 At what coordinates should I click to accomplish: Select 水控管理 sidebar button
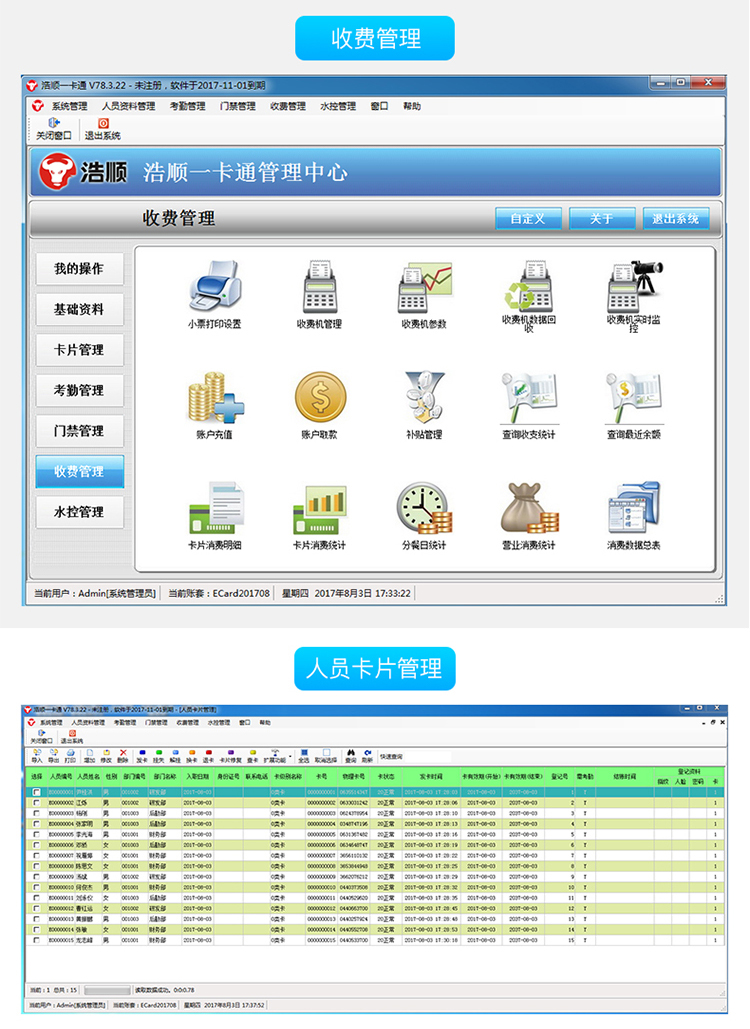click(x=79, y=512)
